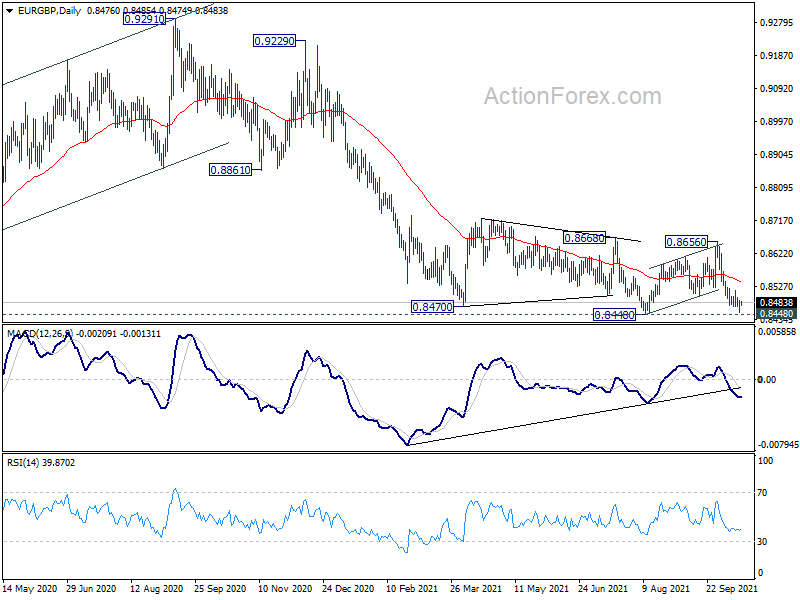Click the 0.85270 price axis value
Viewport: 800px width, 600px height.
coord(777,287)
